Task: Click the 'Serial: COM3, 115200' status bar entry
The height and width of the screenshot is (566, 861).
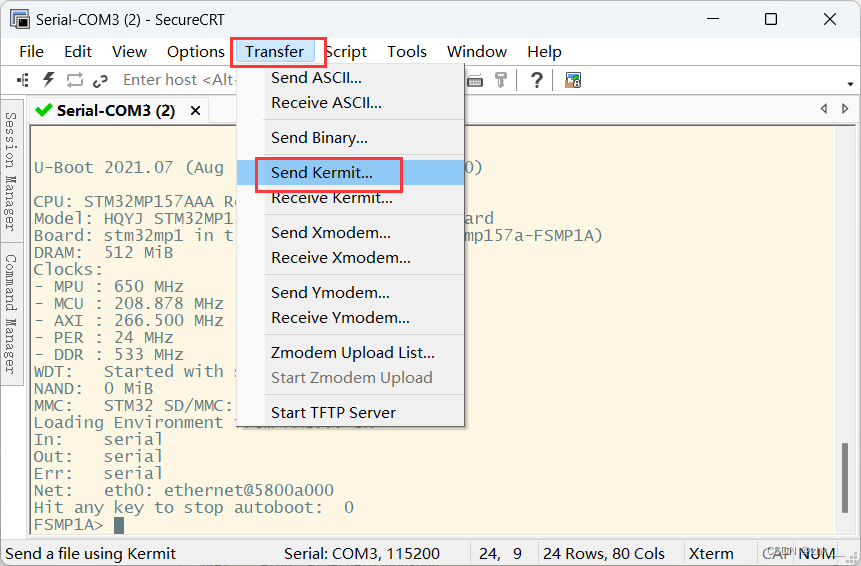Action: (x=362, y=553)
